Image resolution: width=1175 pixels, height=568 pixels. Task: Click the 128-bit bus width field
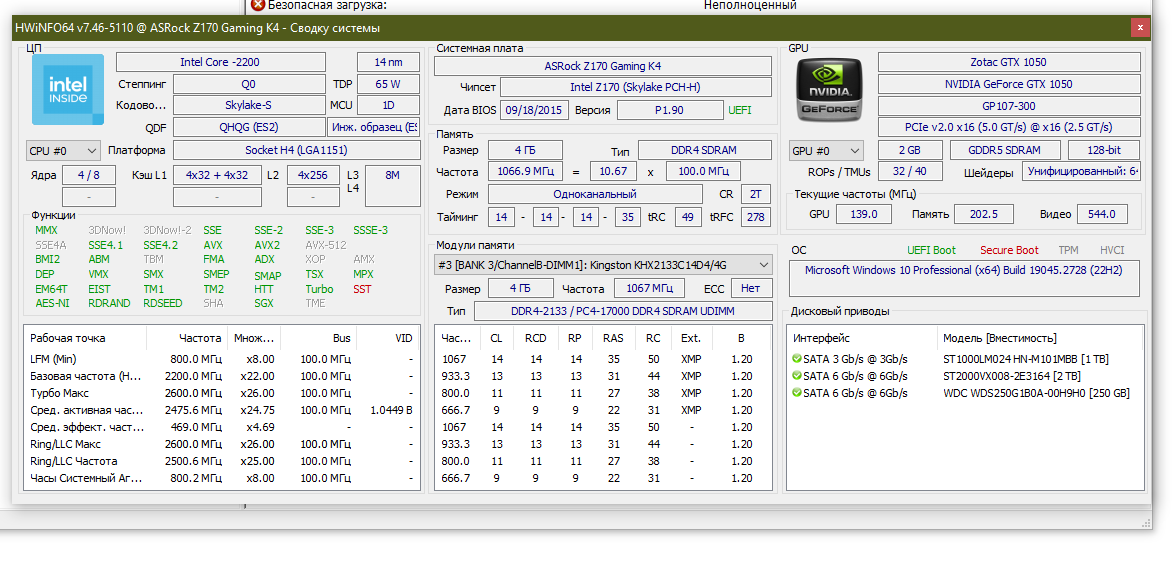(1104, 150)
